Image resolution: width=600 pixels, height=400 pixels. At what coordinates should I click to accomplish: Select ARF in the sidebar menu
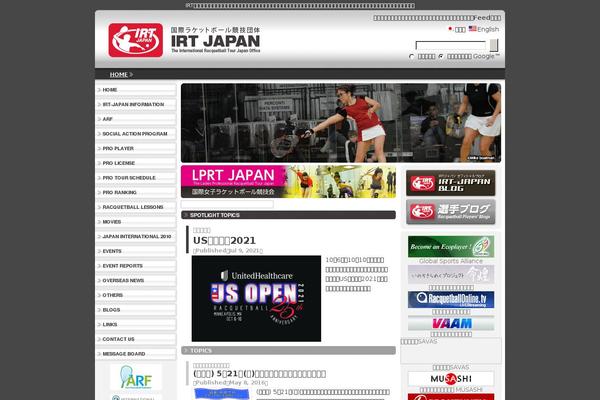[136, 119]
